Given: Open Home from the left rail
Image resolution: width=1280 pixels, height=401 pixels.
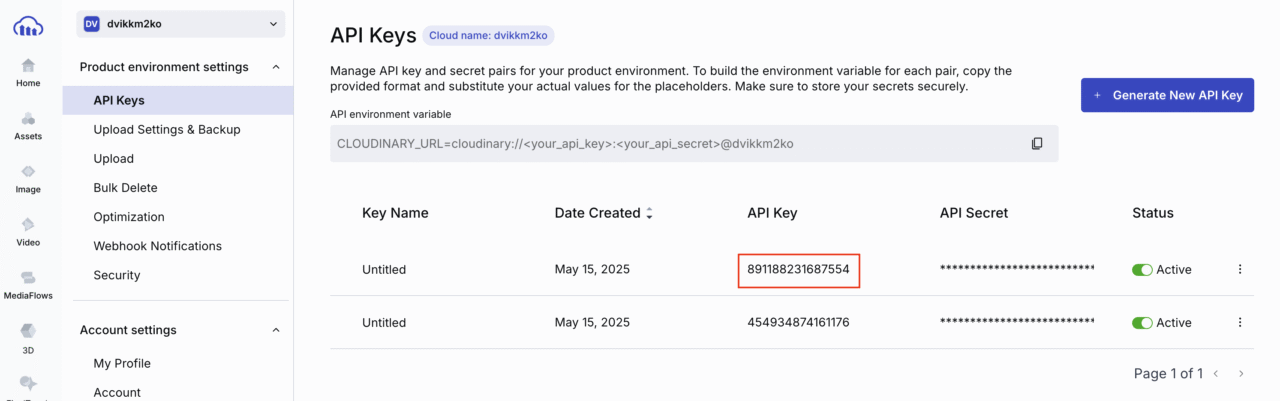Looking at the screenshot, I should [x=28, y=72].
